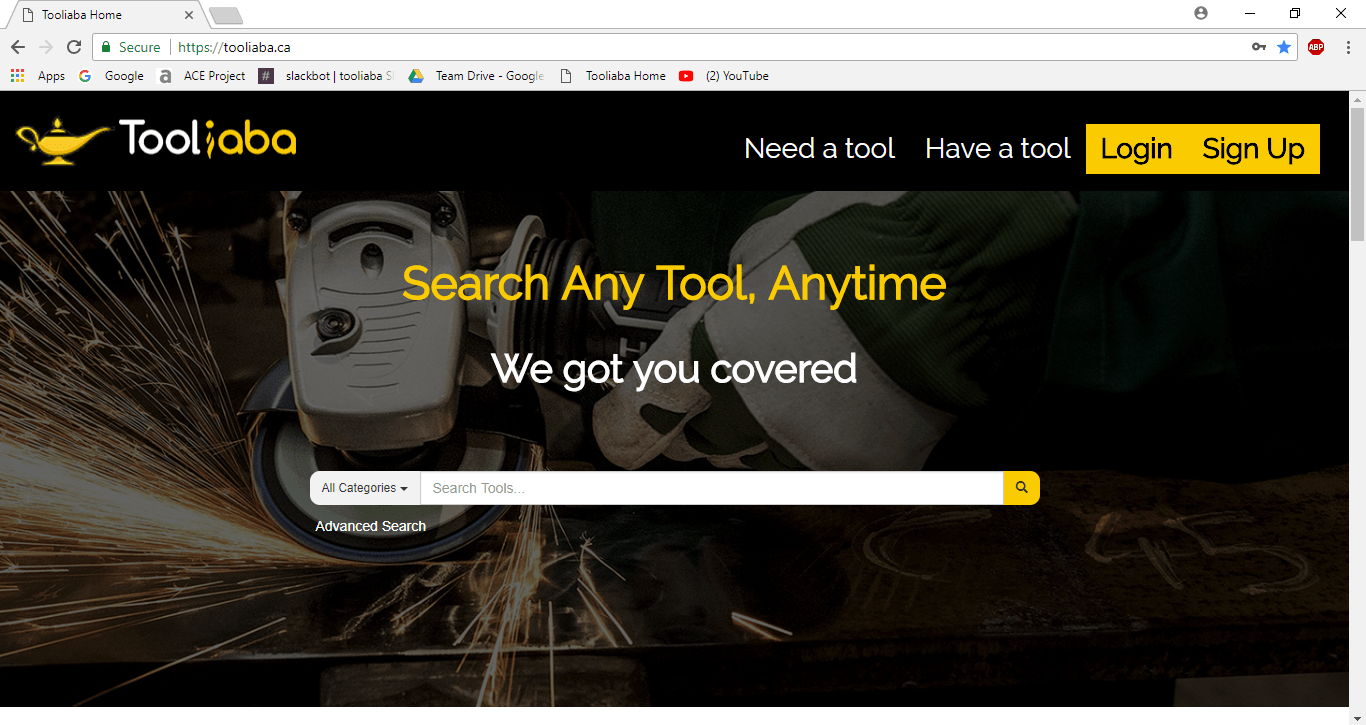Click the Login button

click(1136, 149)
